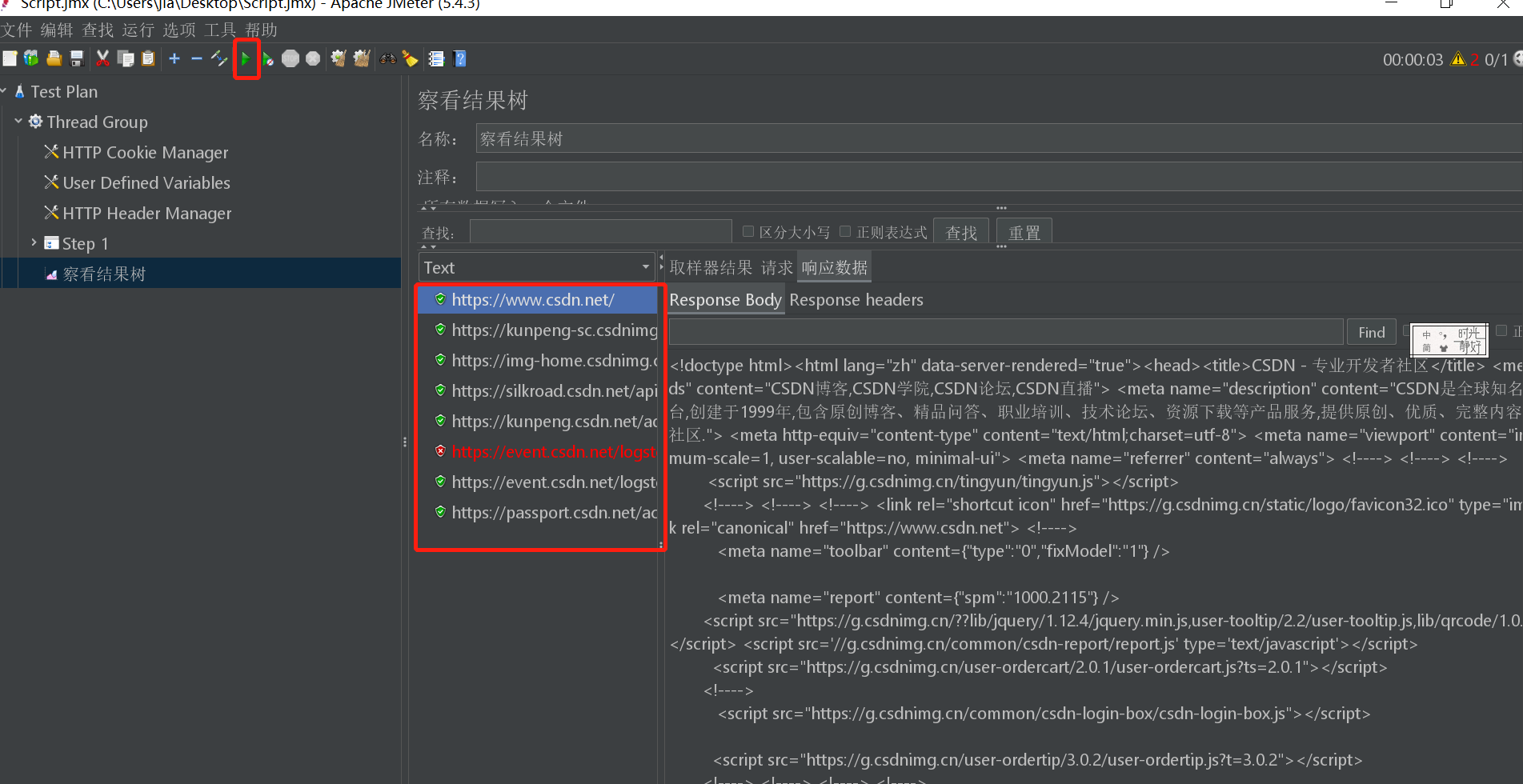Select the Response Body tab
Image resolution: width=1523 pixels, height=784 pixels.
725,300
